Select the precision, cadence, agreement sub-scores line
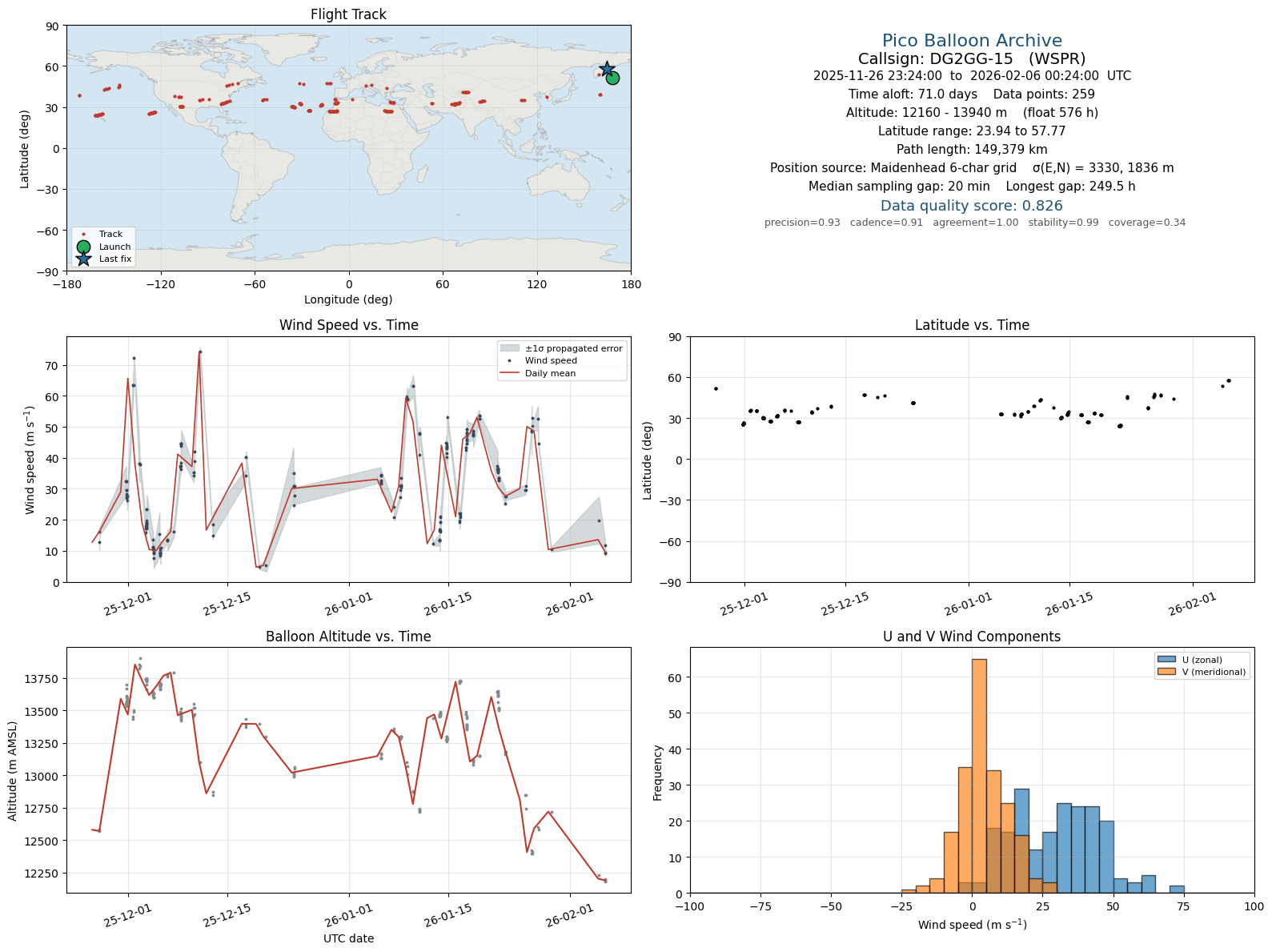This screenshot has width=1272, height=952. click(x=975, y=223)
